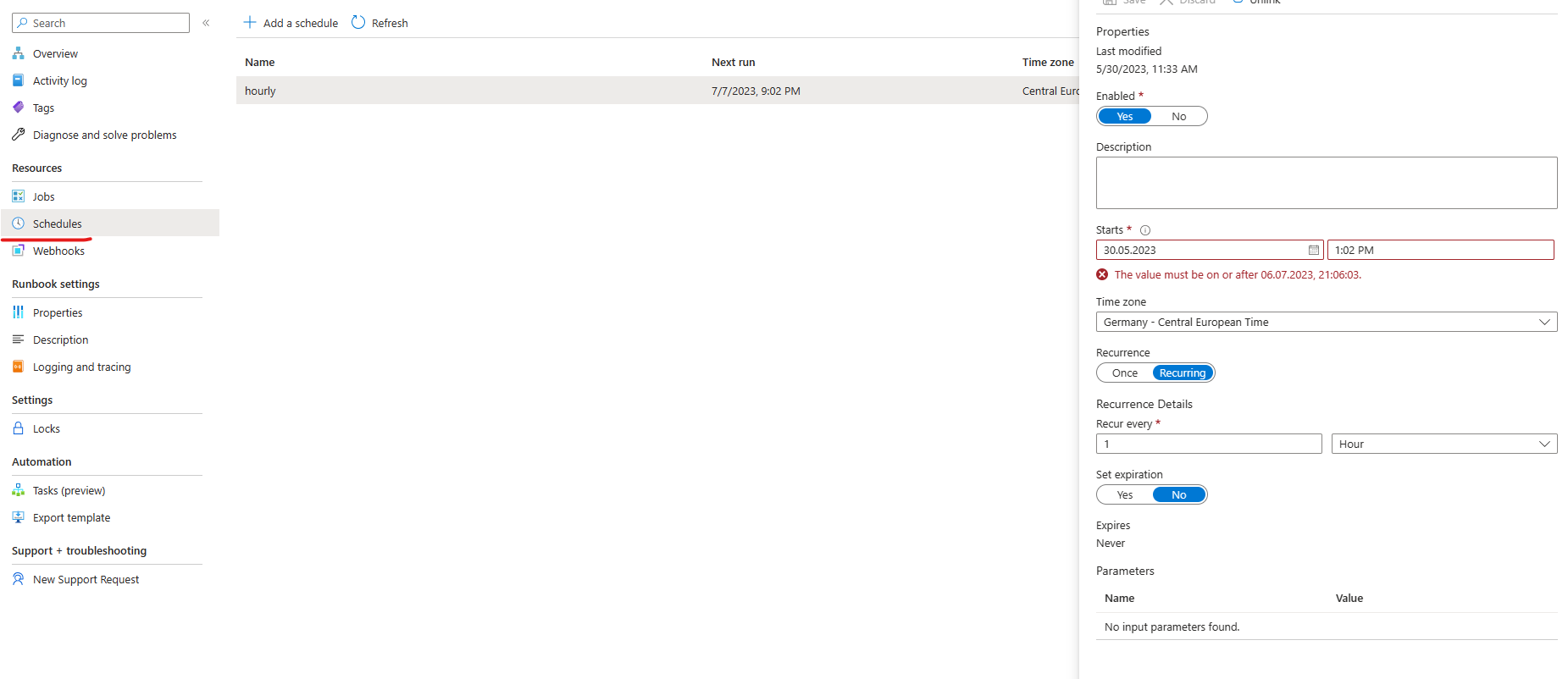Open Diagnose and solve problems
1568x679 pixels.
coord(104,135)
